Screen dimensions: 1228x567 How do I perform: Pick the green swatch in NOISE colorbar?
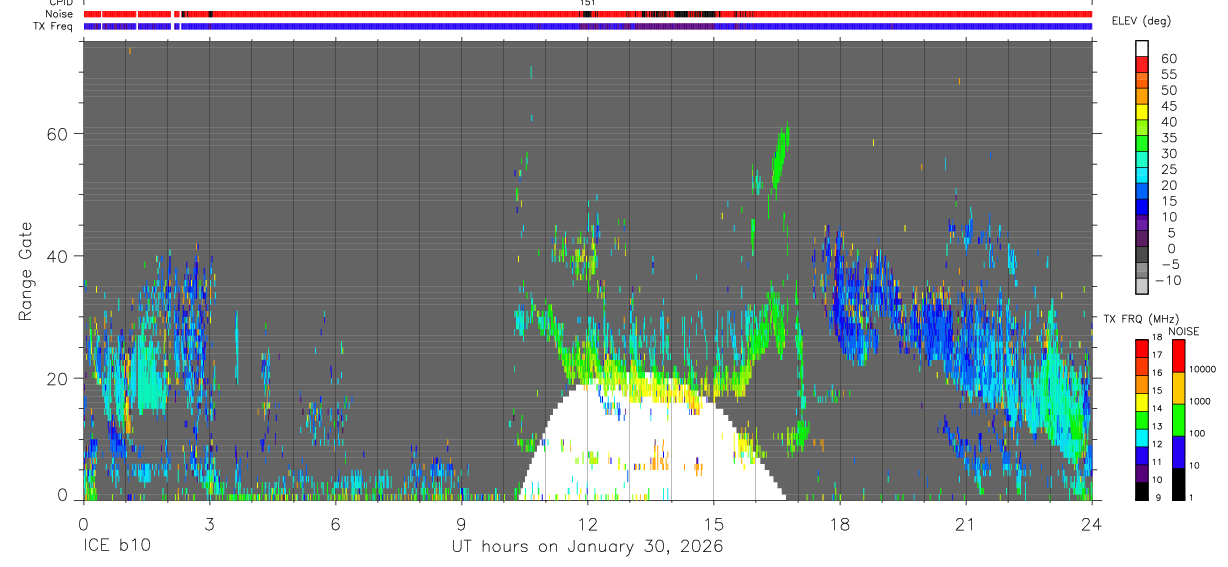click(1178, 419)
